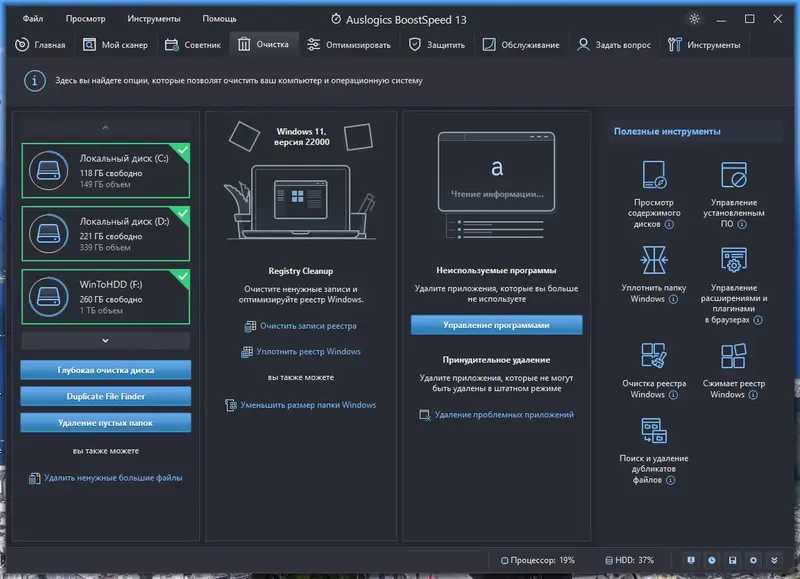This screenshot has height=579, width=800.
Task: Open Управление установленным ПО tool icon
Action: pyautogui.click(x=734, y=175)
